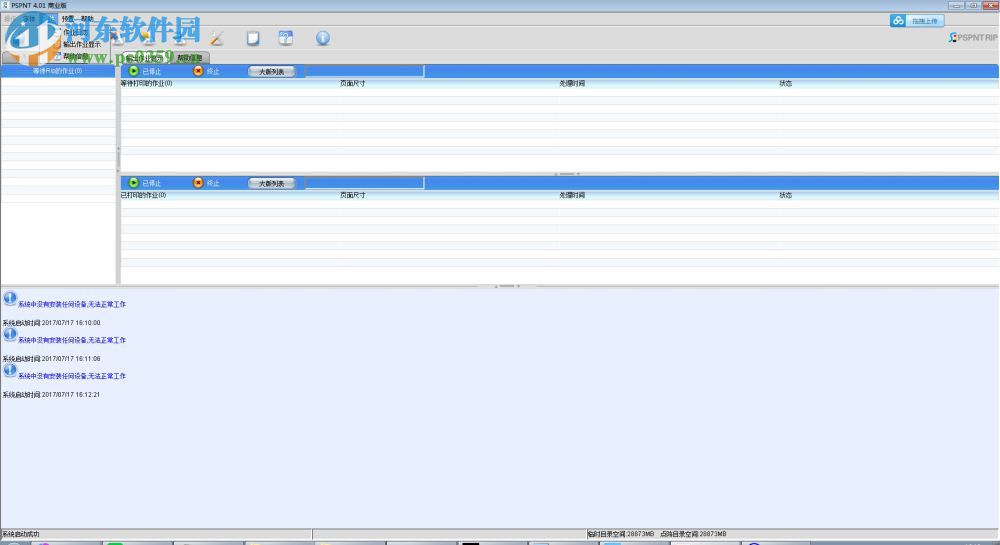
Task: Click the PSPNT 4.01 window title
Action: coord(38,5)
